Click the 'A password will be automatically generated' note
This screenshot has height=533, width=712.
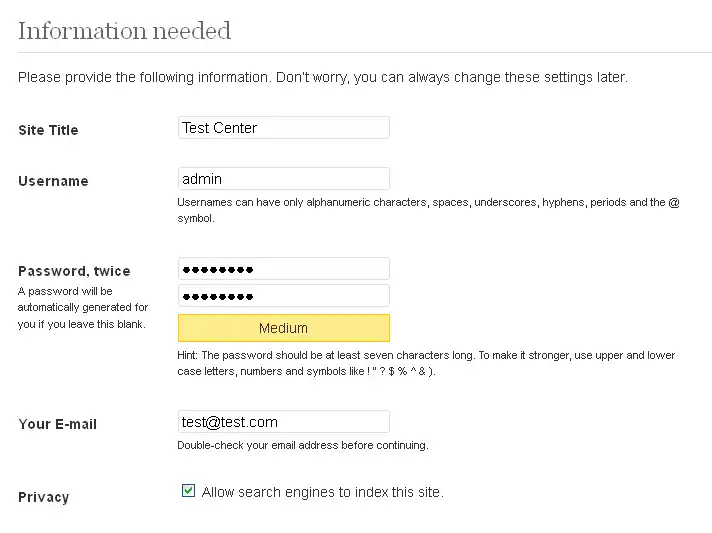pyautogui.click(x=83, y=307)
